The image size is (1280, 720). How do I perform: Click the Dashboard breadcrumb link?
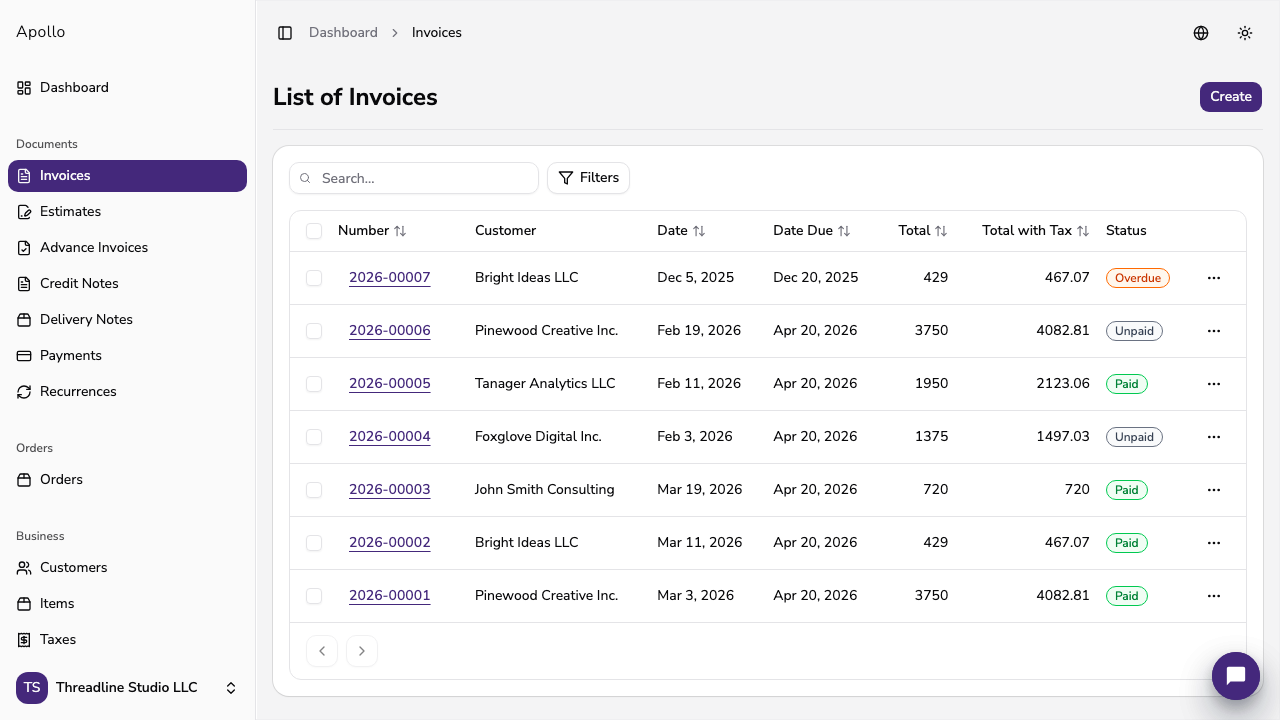pos(343,33)
